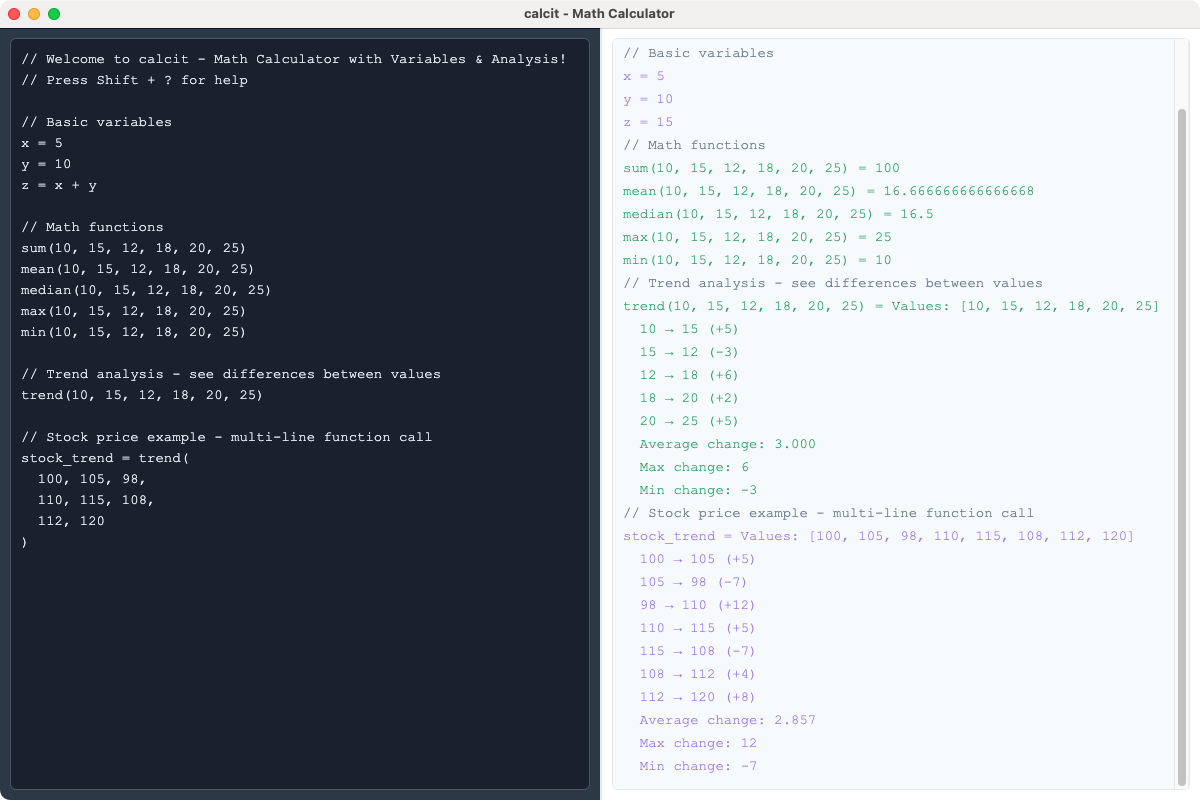
Task: Click the median function line in the editor
Action: [146, 289]
